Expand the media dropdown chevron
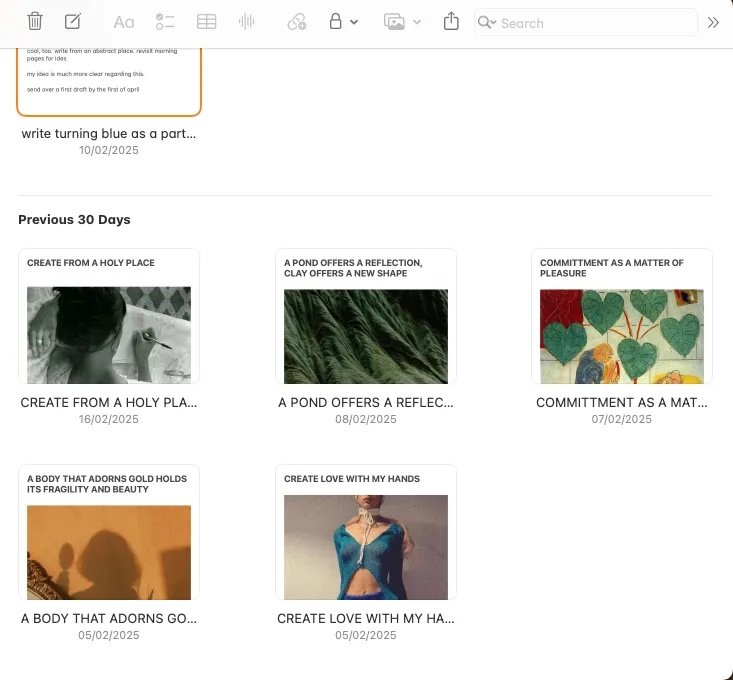Screen dimensions: 733x680 coord(417,21)
